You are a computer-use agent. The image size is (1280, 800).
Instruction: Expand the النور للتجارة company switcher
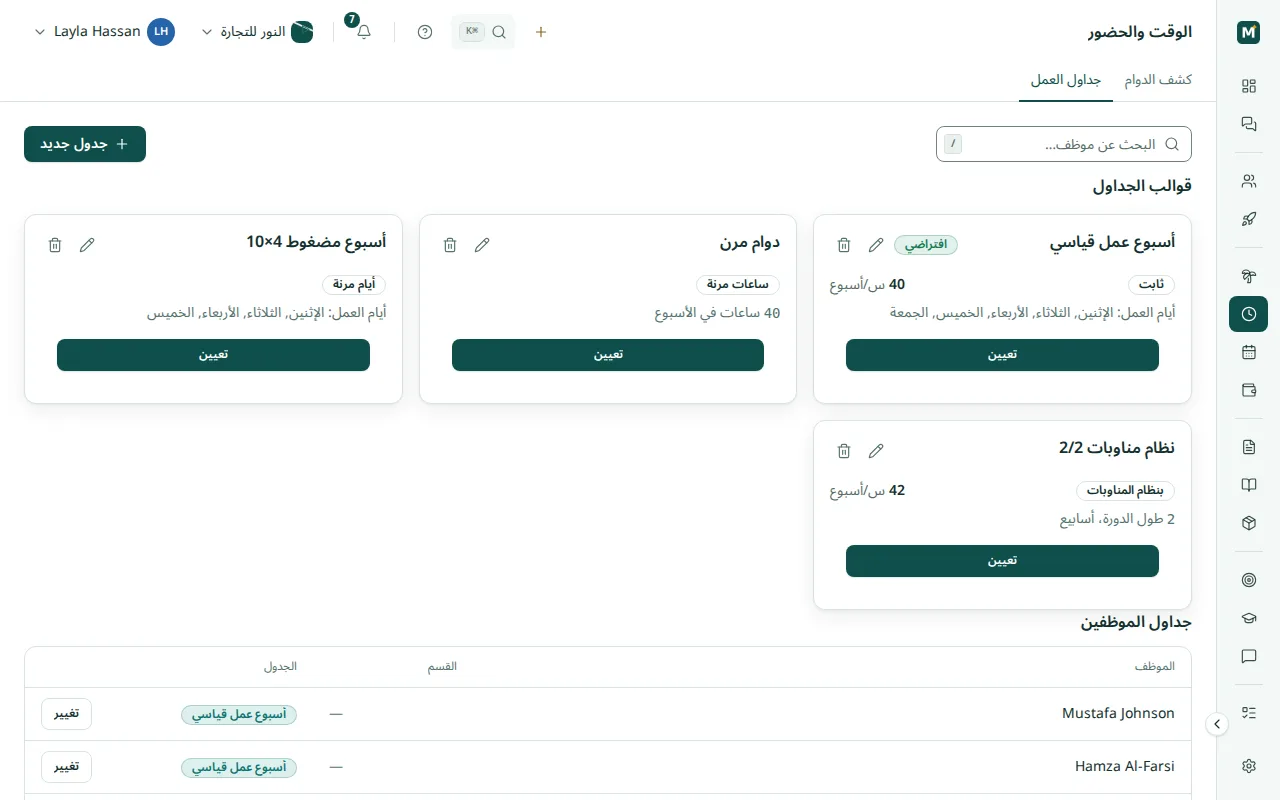pos(258,32)
